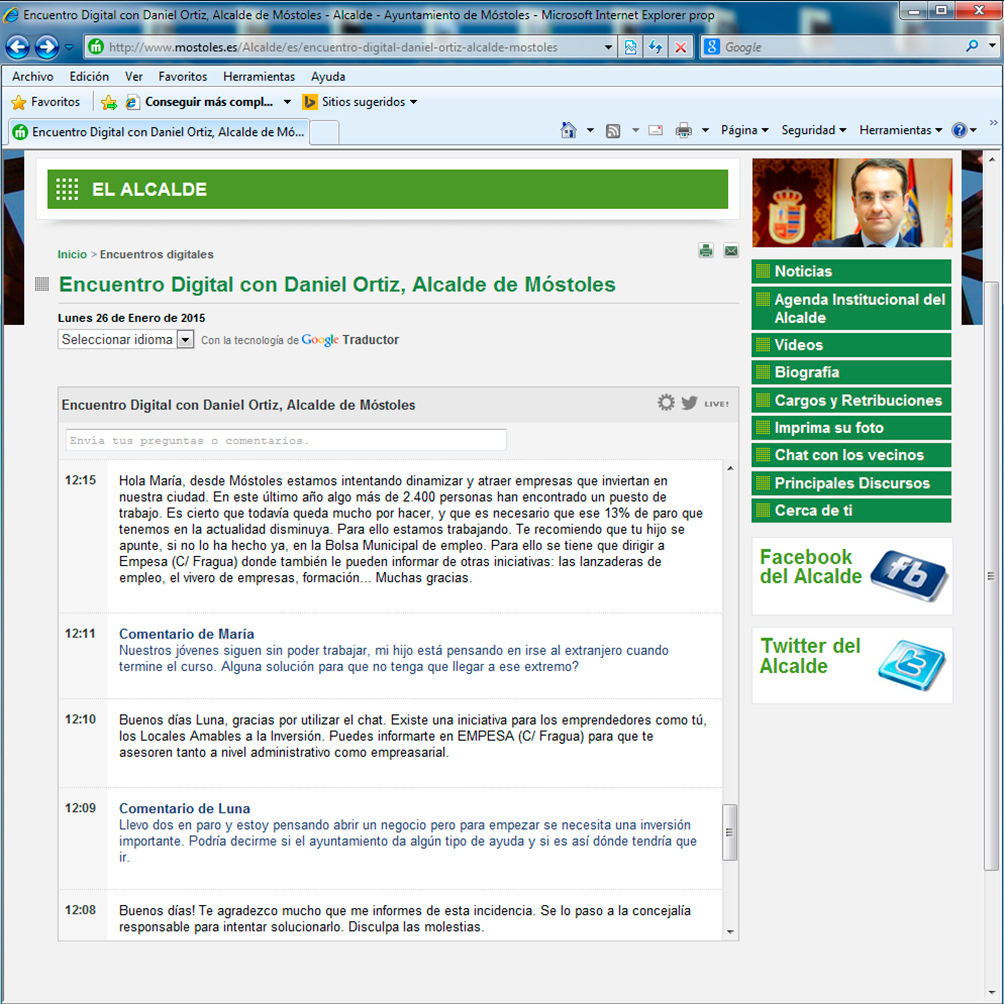Image resolution: width=1004 pixels, height=1004 pixels.
Task: Select the Encuentro Digital browser tab
Action: pyautogui.click(x=160, y=131)
